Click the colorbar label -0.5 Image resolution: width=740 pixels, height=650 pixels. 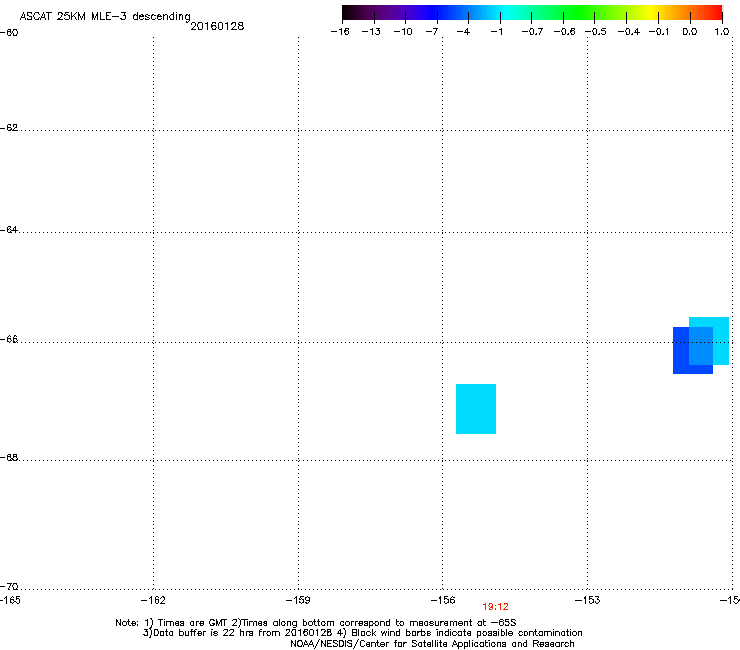(x=596, y=32)
